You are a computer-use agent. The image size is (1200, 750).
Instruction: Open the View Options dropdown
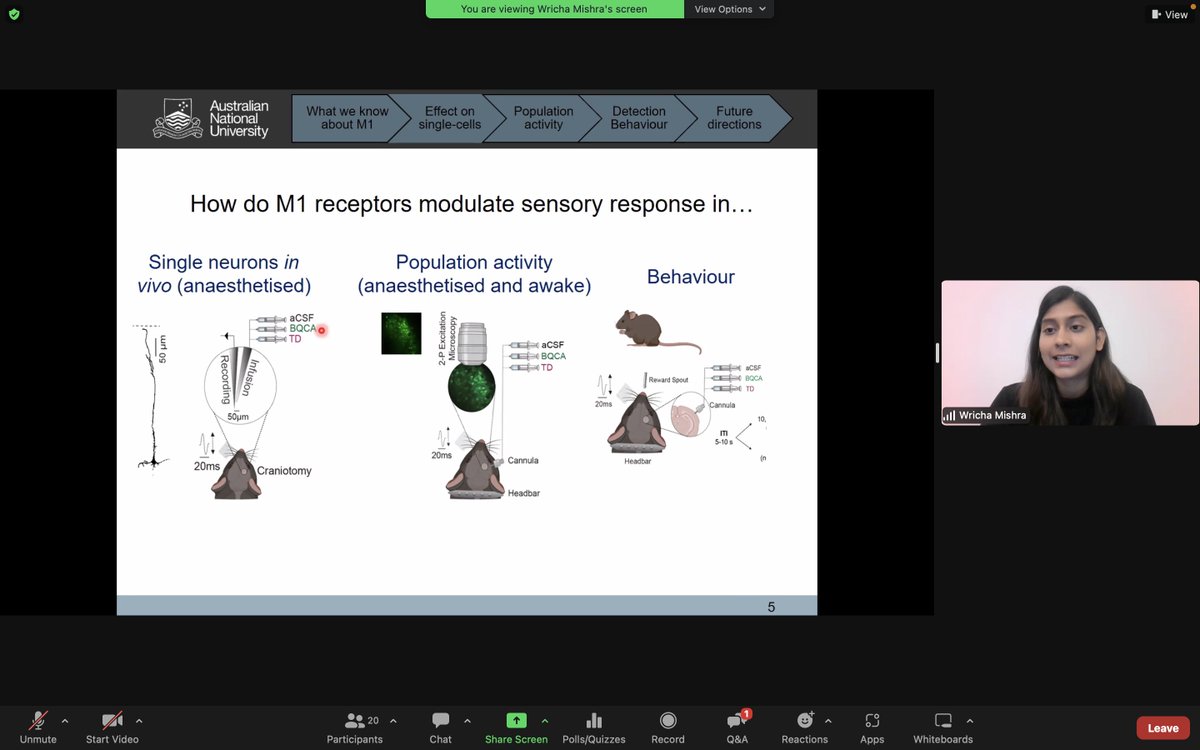click(729, 9)
